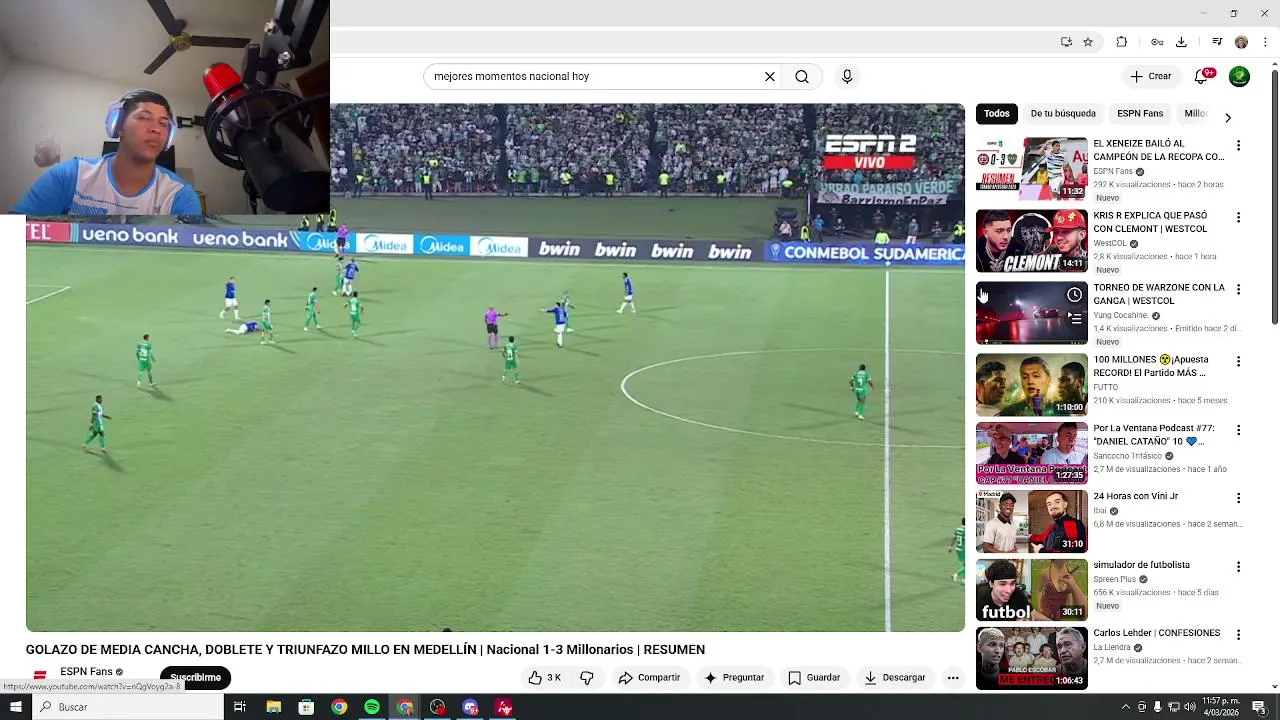Open Spotify from taskbar
The width and height of the screenshot is (1280, 720).
(x=372, y=707)
